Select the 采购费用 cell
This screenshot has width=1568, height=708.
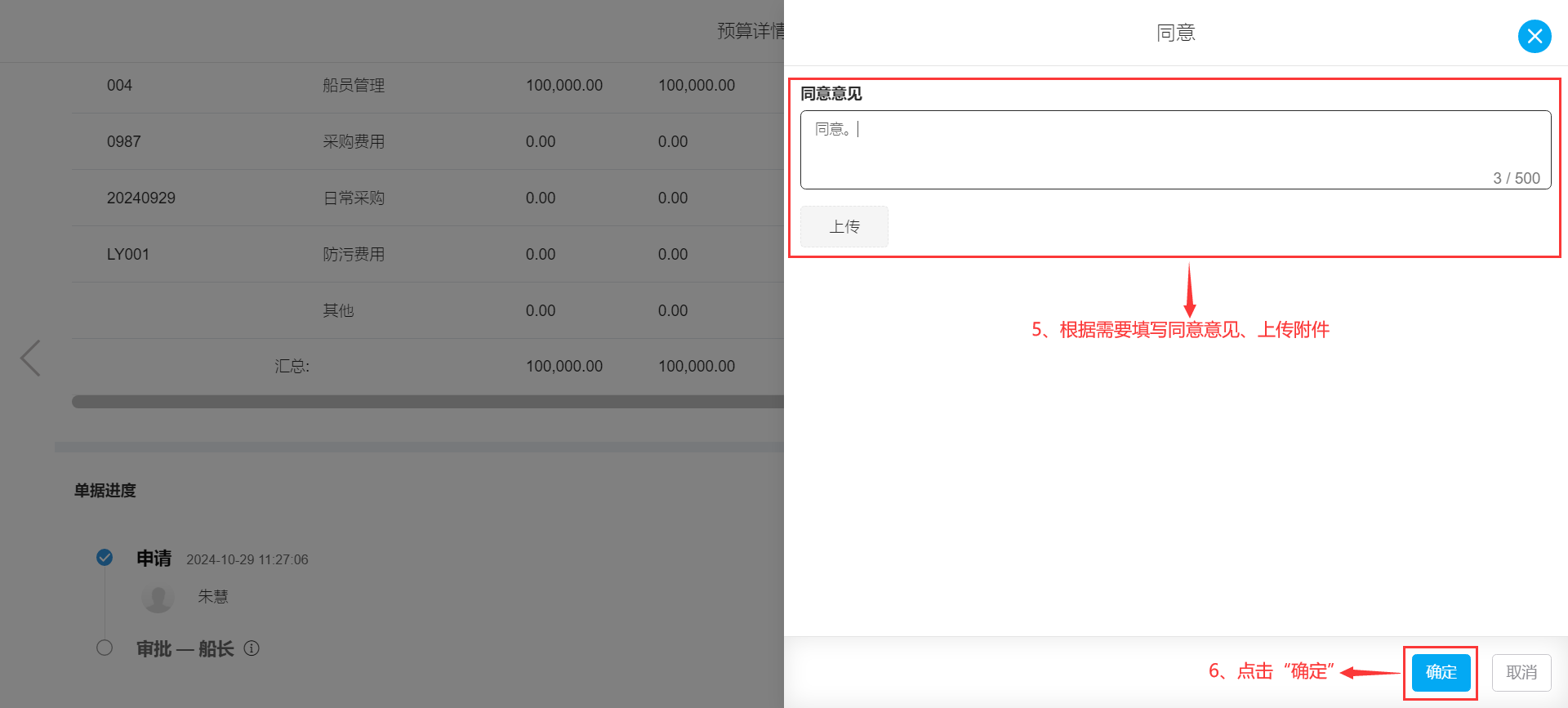click(x=354, y=141)
